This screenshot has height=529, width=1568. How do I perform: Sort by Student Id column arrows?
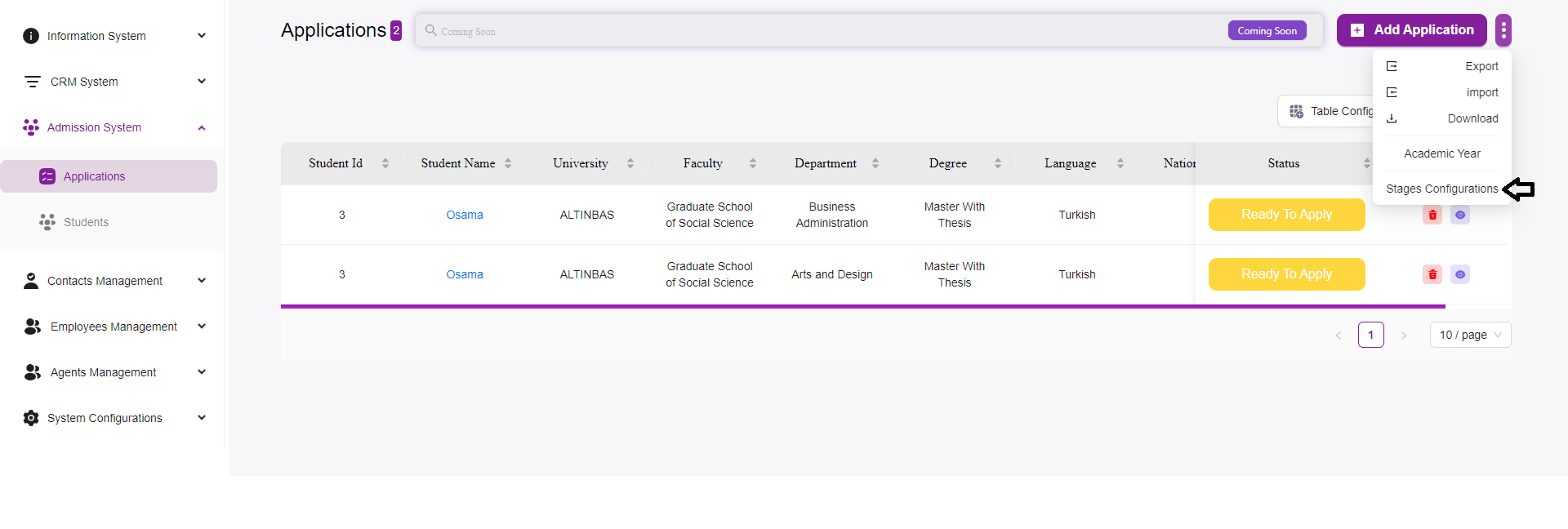(x=385, y=163)
